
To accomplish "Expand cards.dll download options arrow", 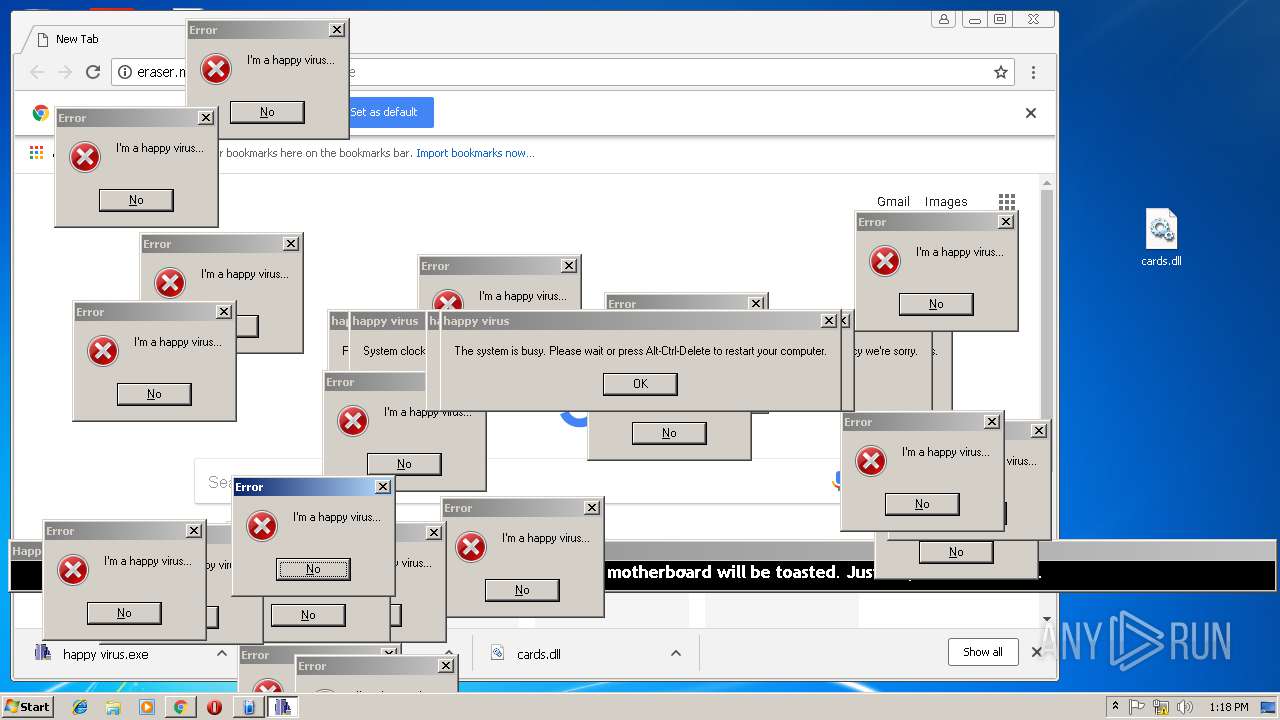I will (676, 653).
